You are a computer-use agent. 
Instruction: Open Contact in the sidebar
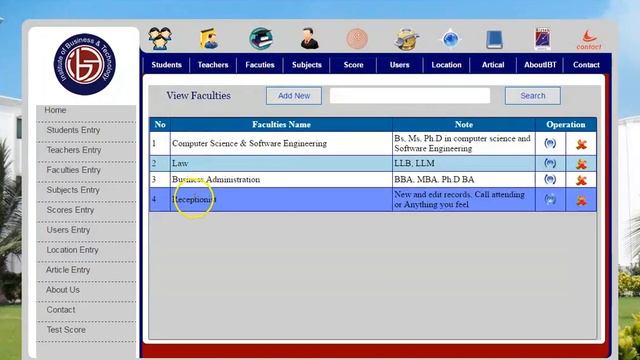coord(61,310)
